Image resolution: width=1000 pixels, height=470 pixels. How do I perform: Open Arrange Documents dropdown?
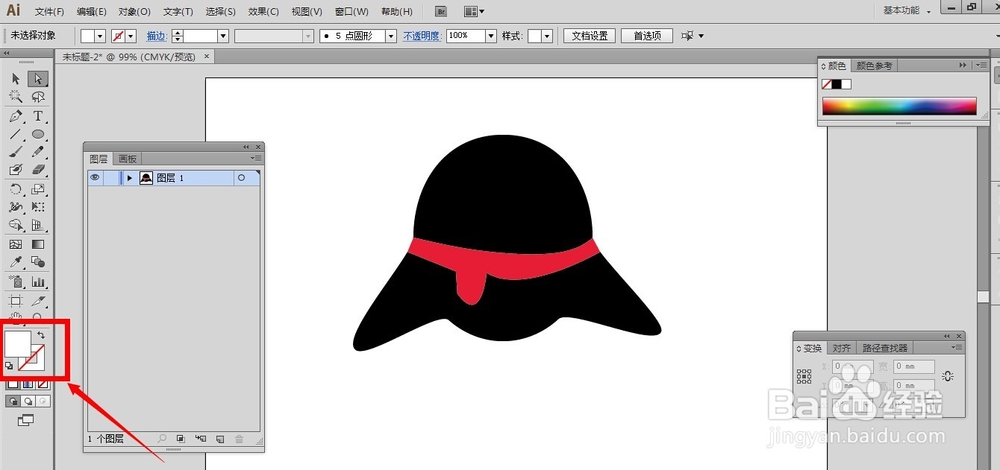coord(474,11)
